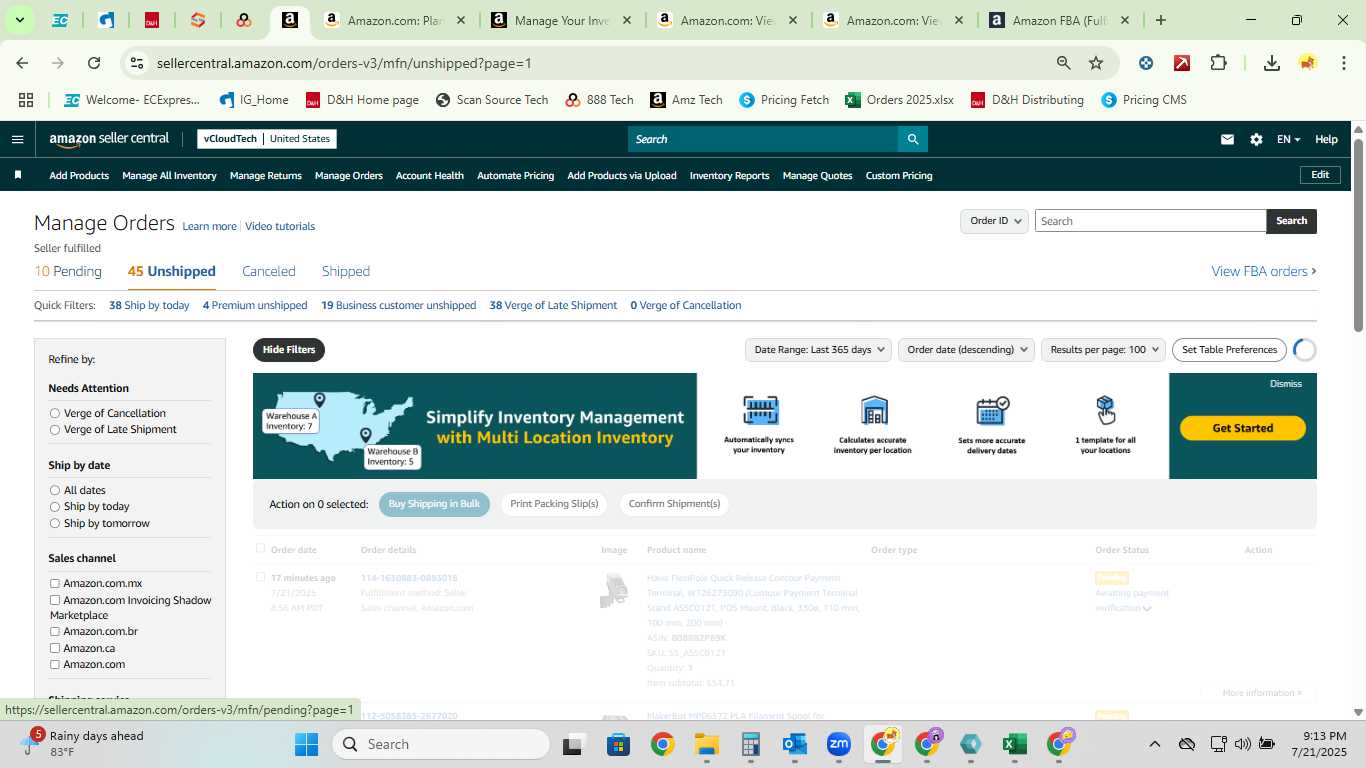Open the Date Range Last 365 days dropdown
The image size is (1366, 768).
(818, 350)
